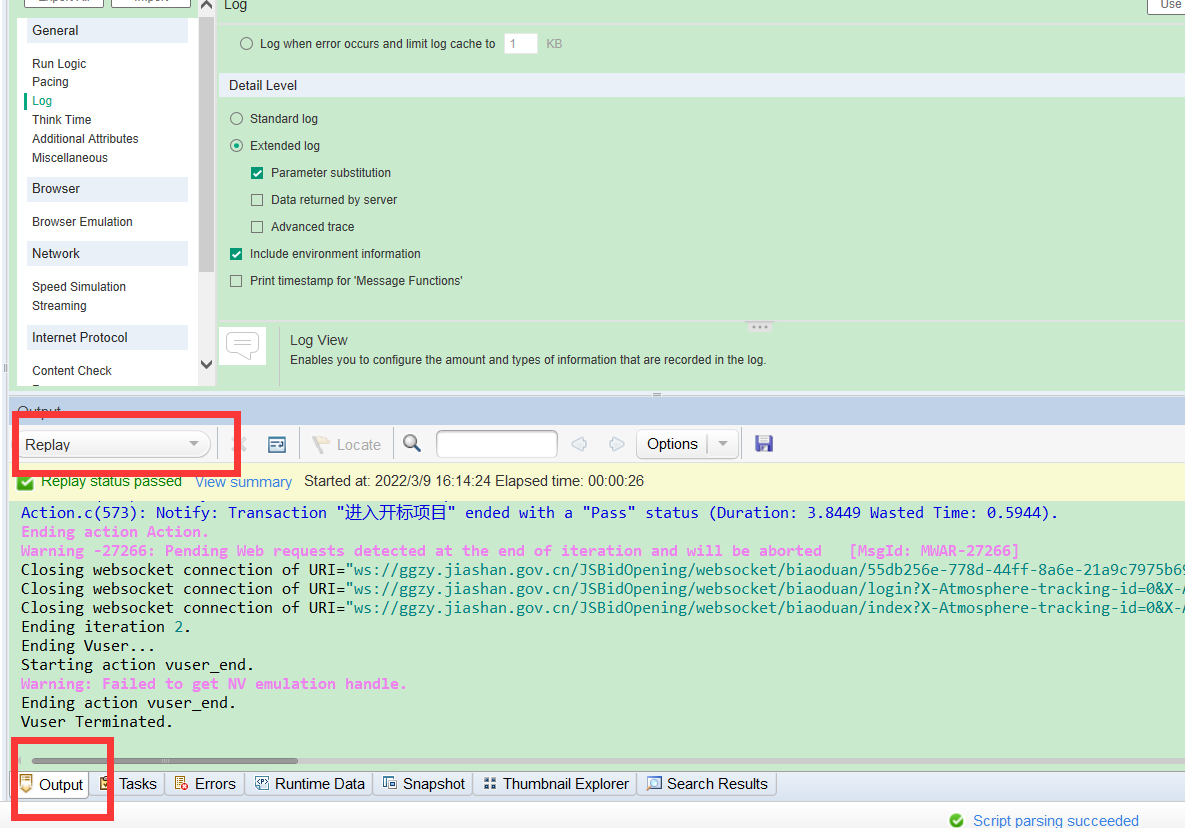Open the Replay output type dropdown

click(x=113, y=444)
